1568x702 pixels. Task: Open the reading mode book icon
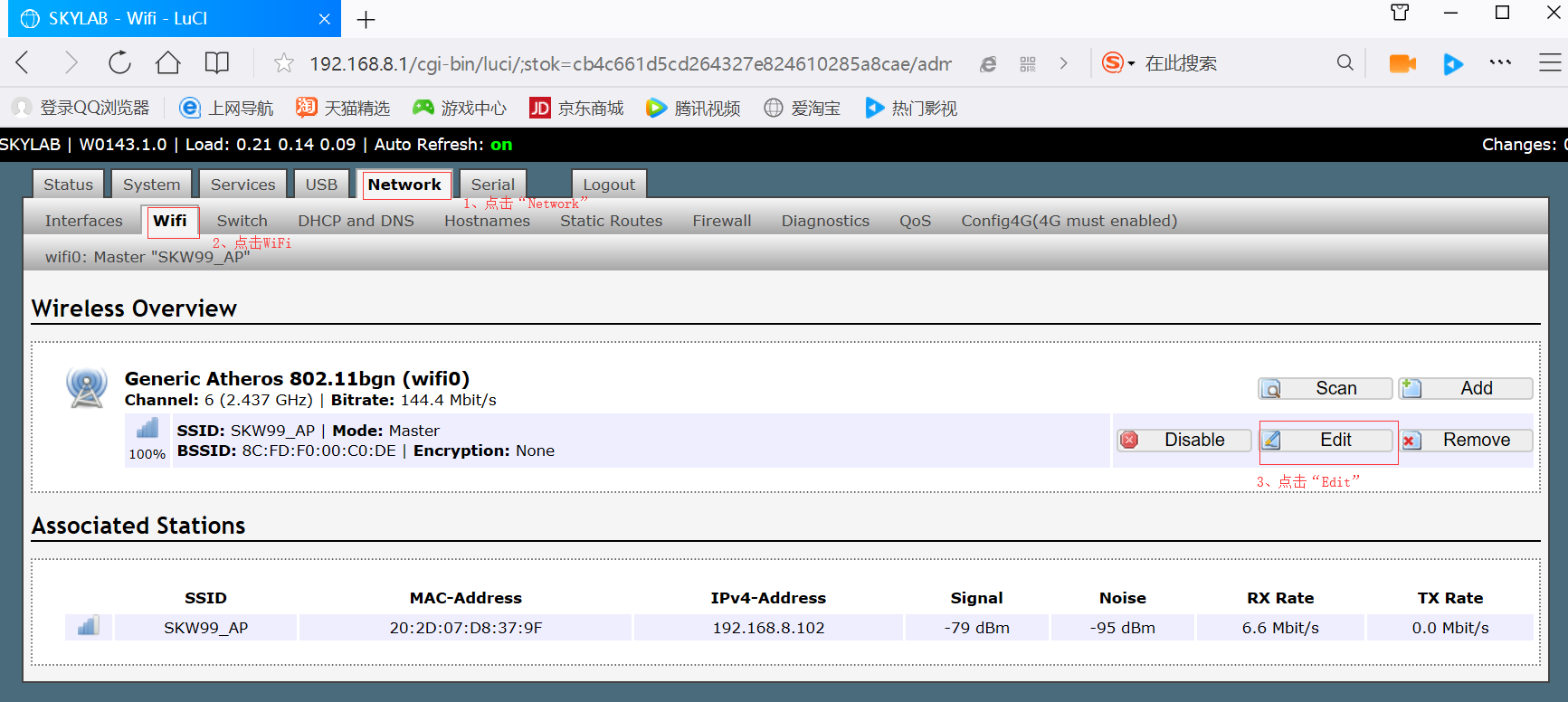click(216, 62)
